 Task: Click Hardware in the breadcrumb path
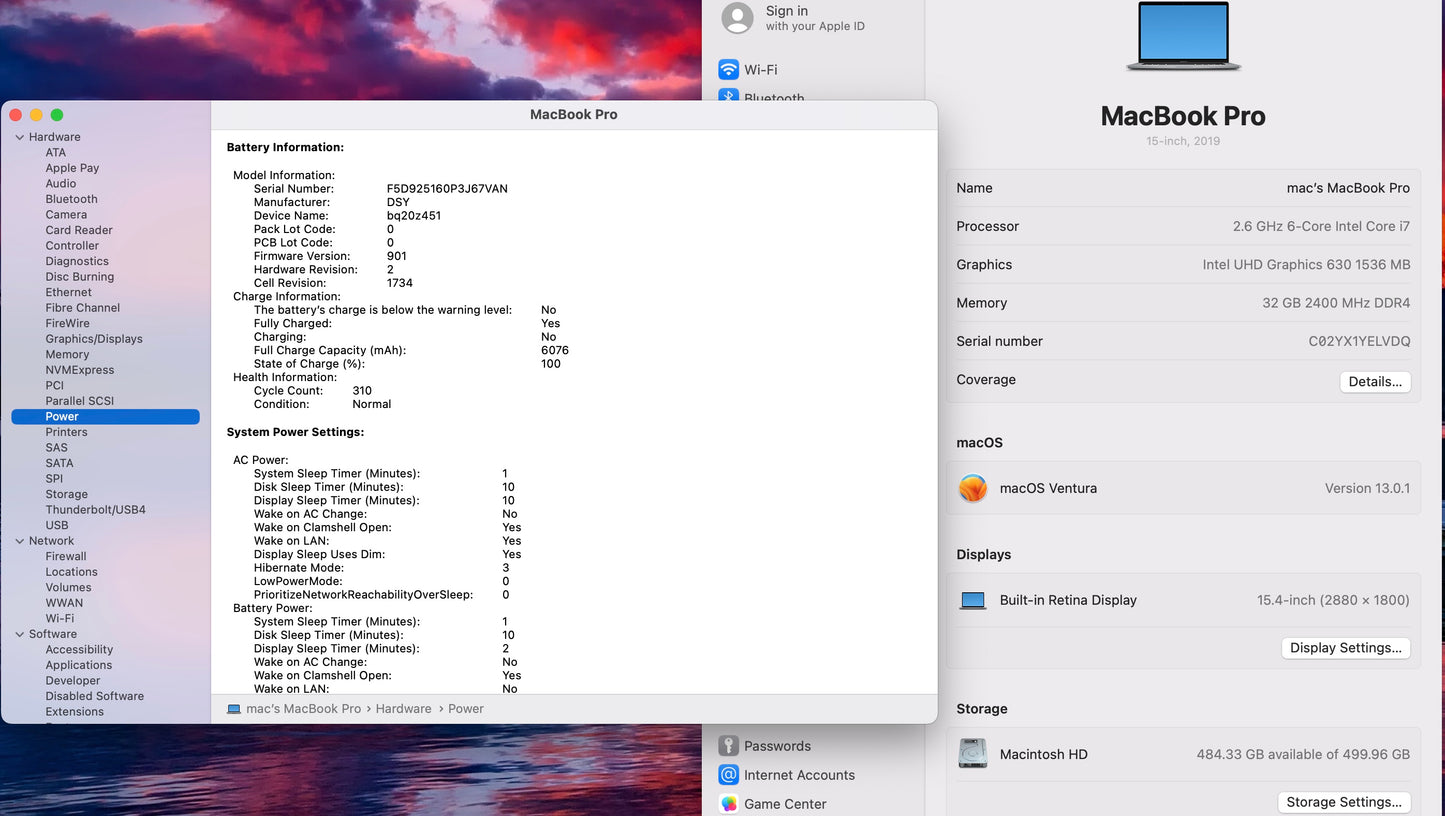pyautogui.click(x=403, y=708)
